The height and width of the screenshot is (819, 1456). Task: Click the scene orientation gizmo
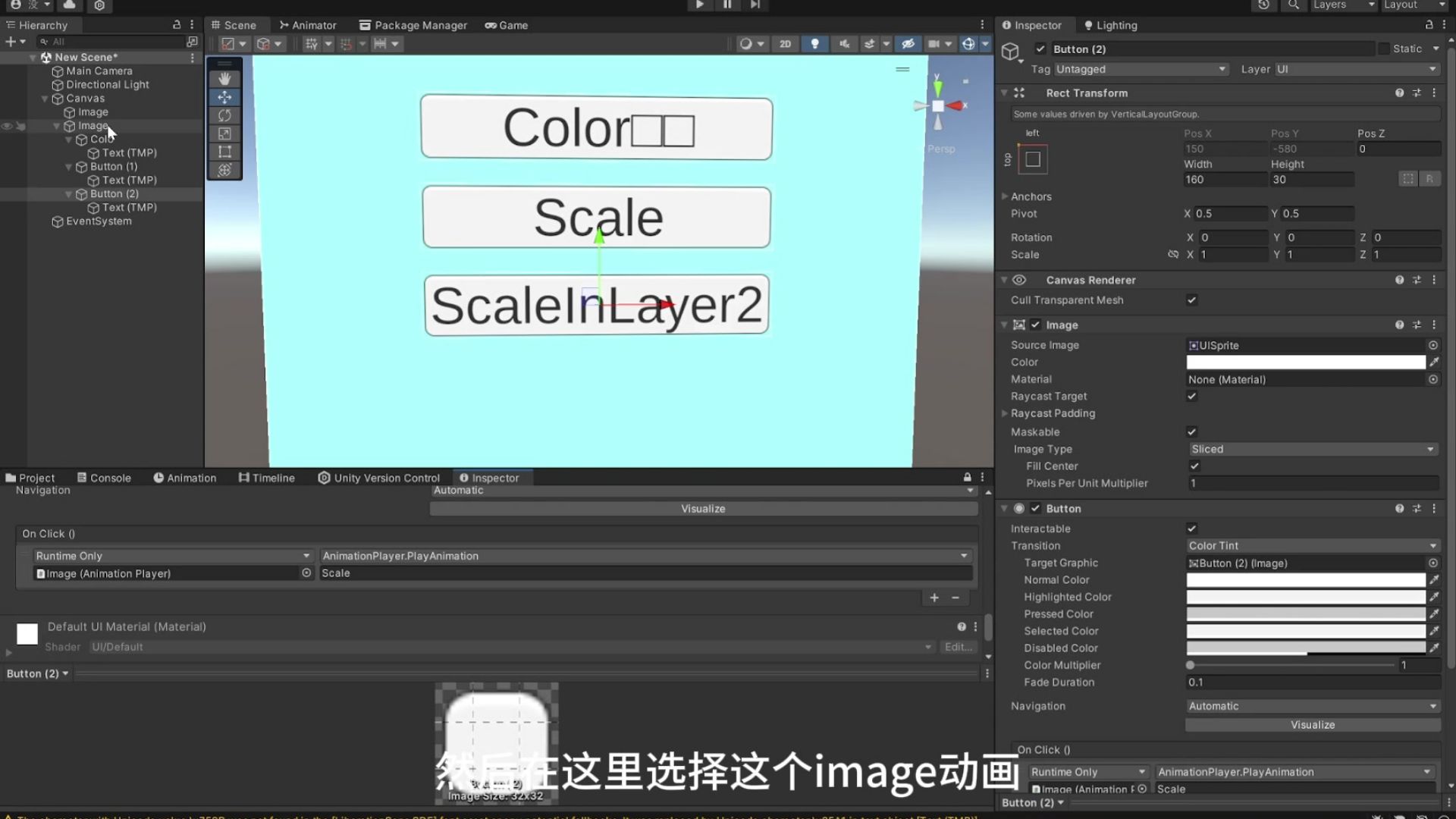[x=939, y=106]
